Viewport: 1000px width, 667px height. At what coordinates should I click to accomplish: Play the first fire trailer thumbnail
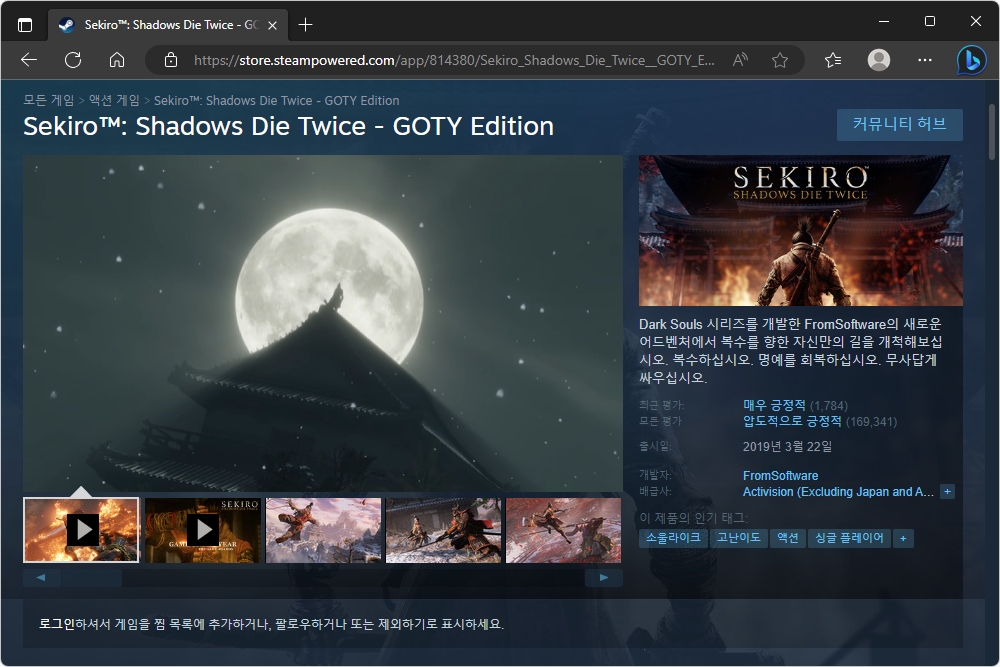(x=81, y=530)
